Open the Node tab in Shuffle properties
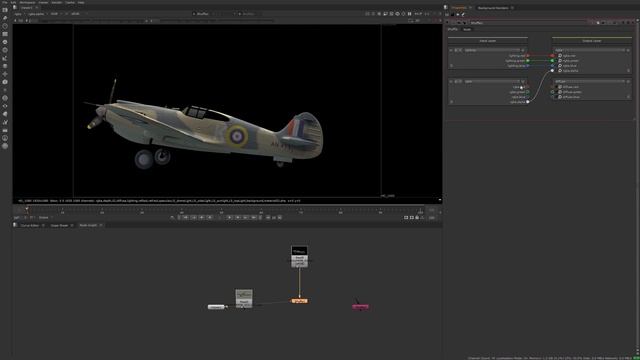This screenshot has height=360, width=640. point(467,29)
